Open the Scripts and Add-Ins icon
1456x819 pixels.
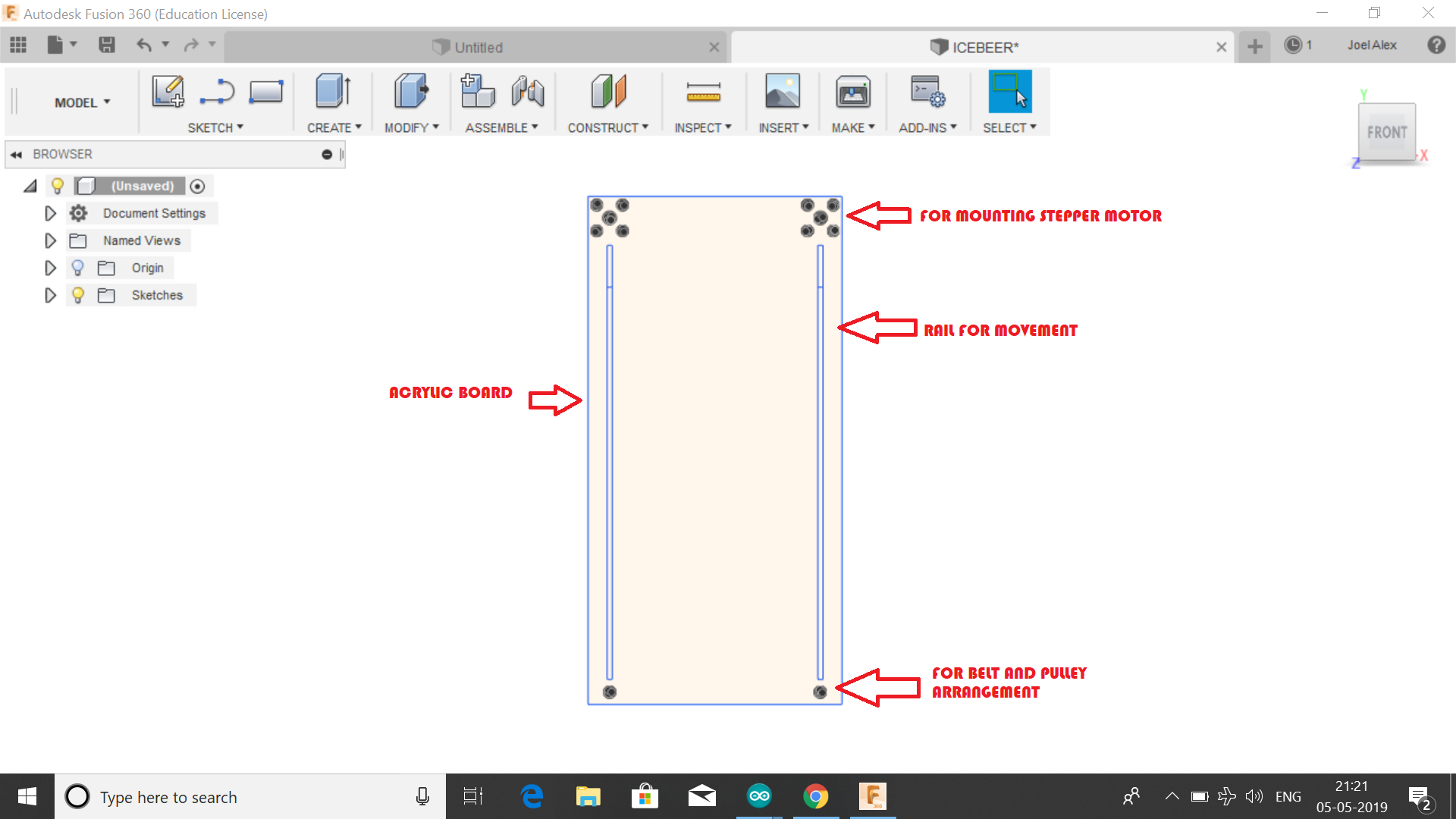pos(927,92)
